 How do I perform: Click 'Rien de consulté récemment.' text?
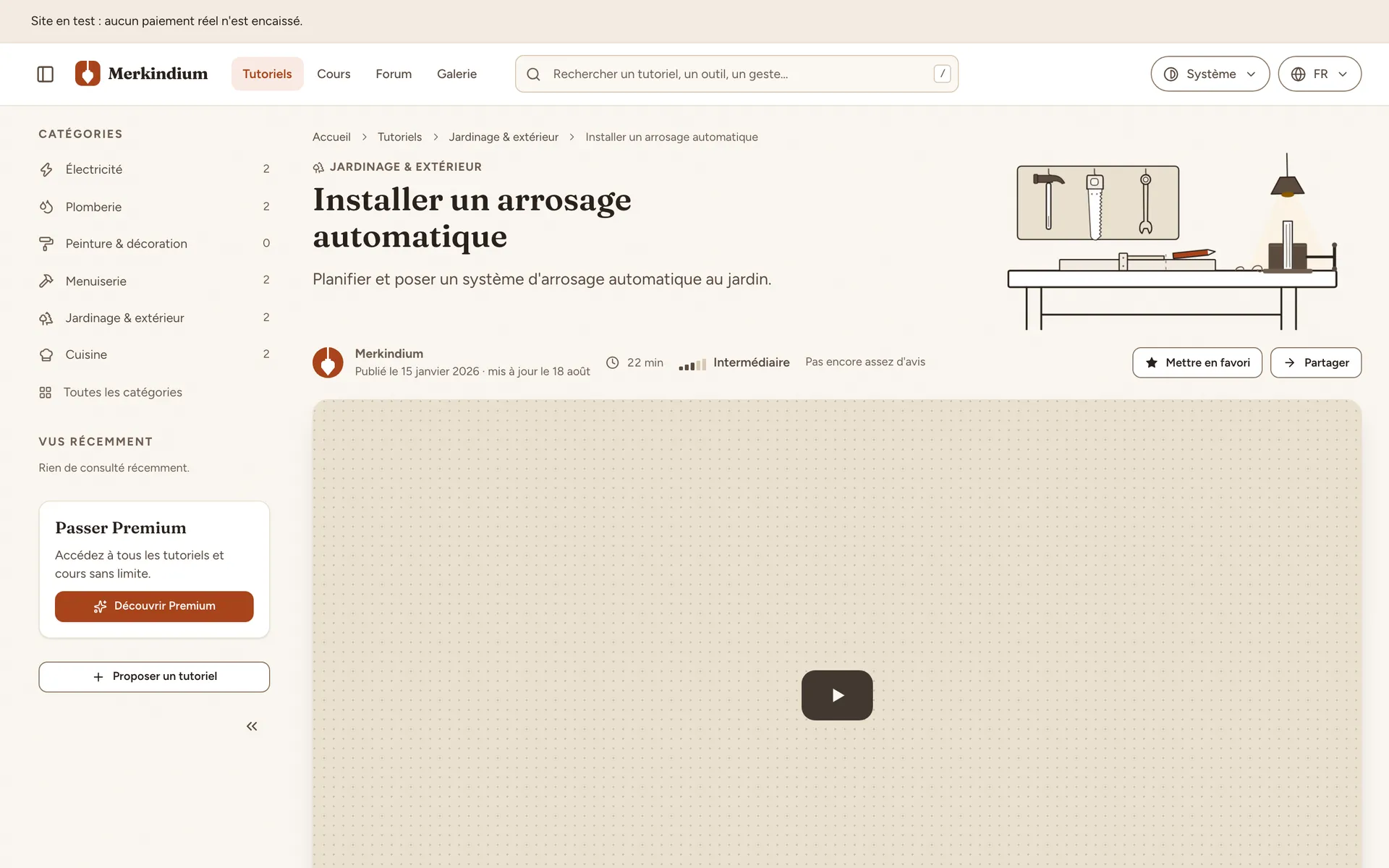click(x=114, y=468)
